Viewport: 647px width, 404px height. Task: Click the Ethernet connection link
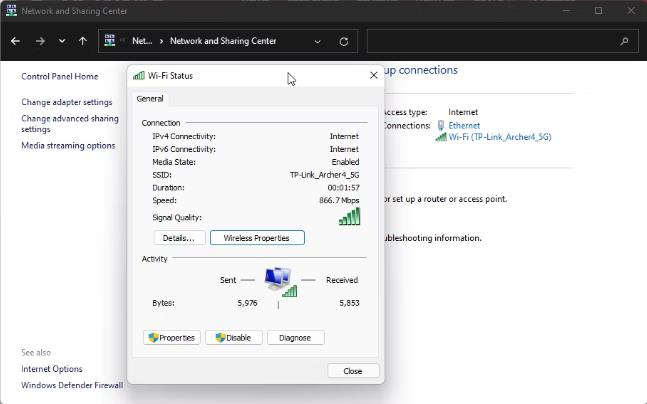pos(464,125)
